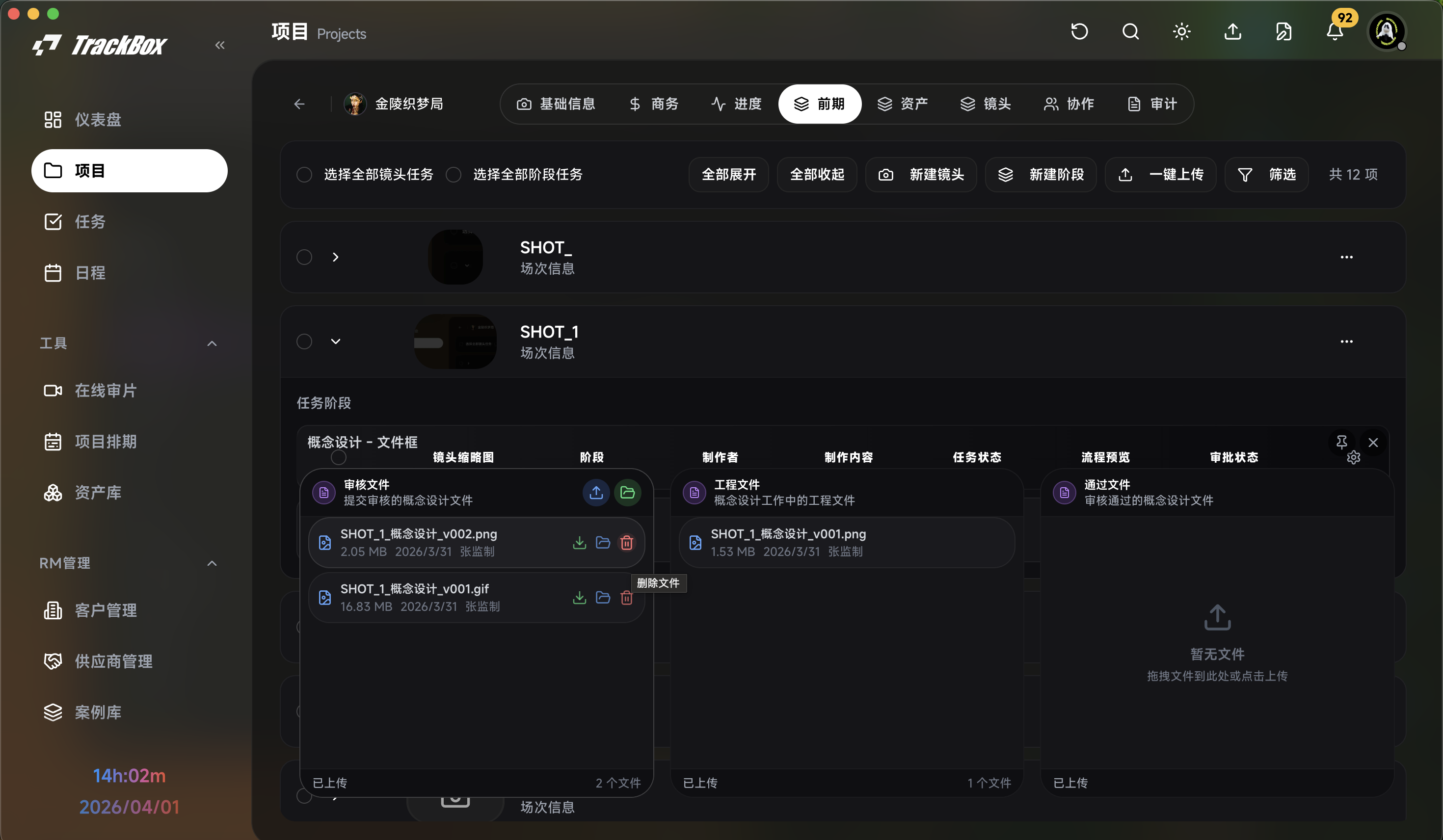The width and height of the screenshot is (1443, 840).
Task: Download SHOT_1_概念设计_v001.gif
Action: (x=580, y=597)
